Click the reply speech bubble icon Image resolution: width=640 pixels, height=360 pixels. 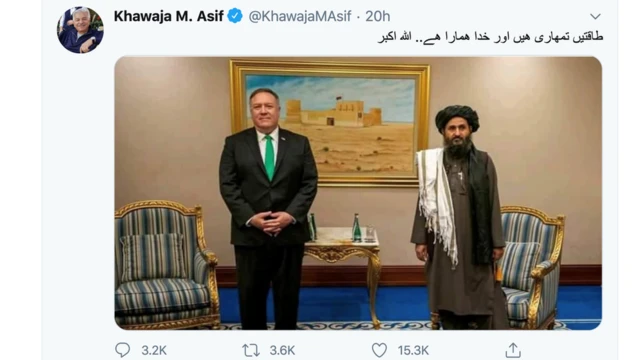tap(122, 350)
